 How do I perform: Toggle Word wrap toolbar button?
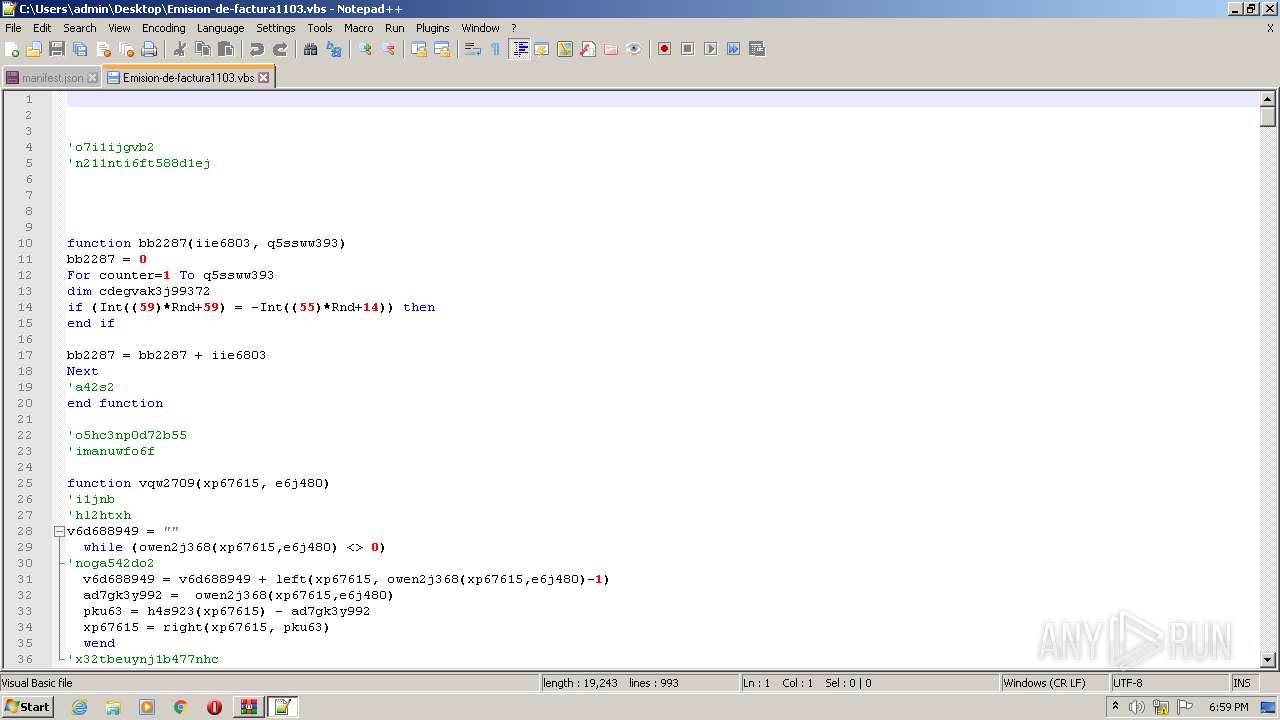coord(473,49)
